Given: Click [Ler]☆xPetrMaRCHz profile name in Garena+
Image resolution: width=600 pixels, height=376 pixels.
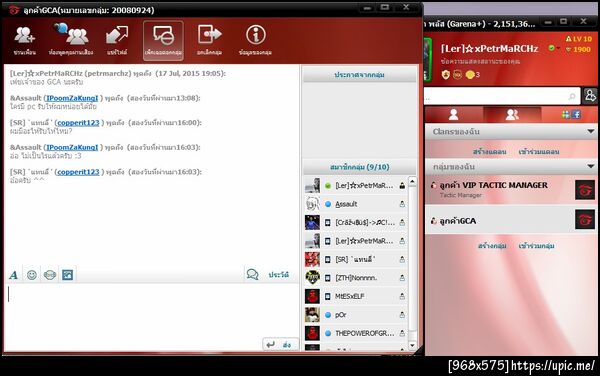Looking at the screenshot, I should pyautogui.click(x=489, y=49).
